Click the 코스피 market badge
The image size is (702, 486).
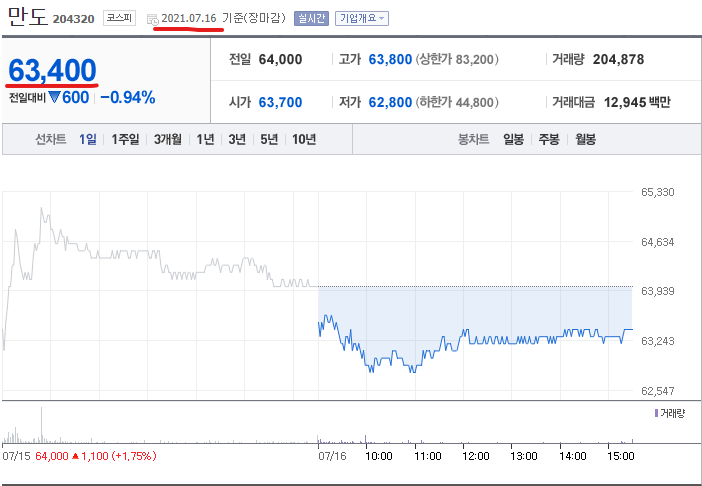tap(119, 18)
